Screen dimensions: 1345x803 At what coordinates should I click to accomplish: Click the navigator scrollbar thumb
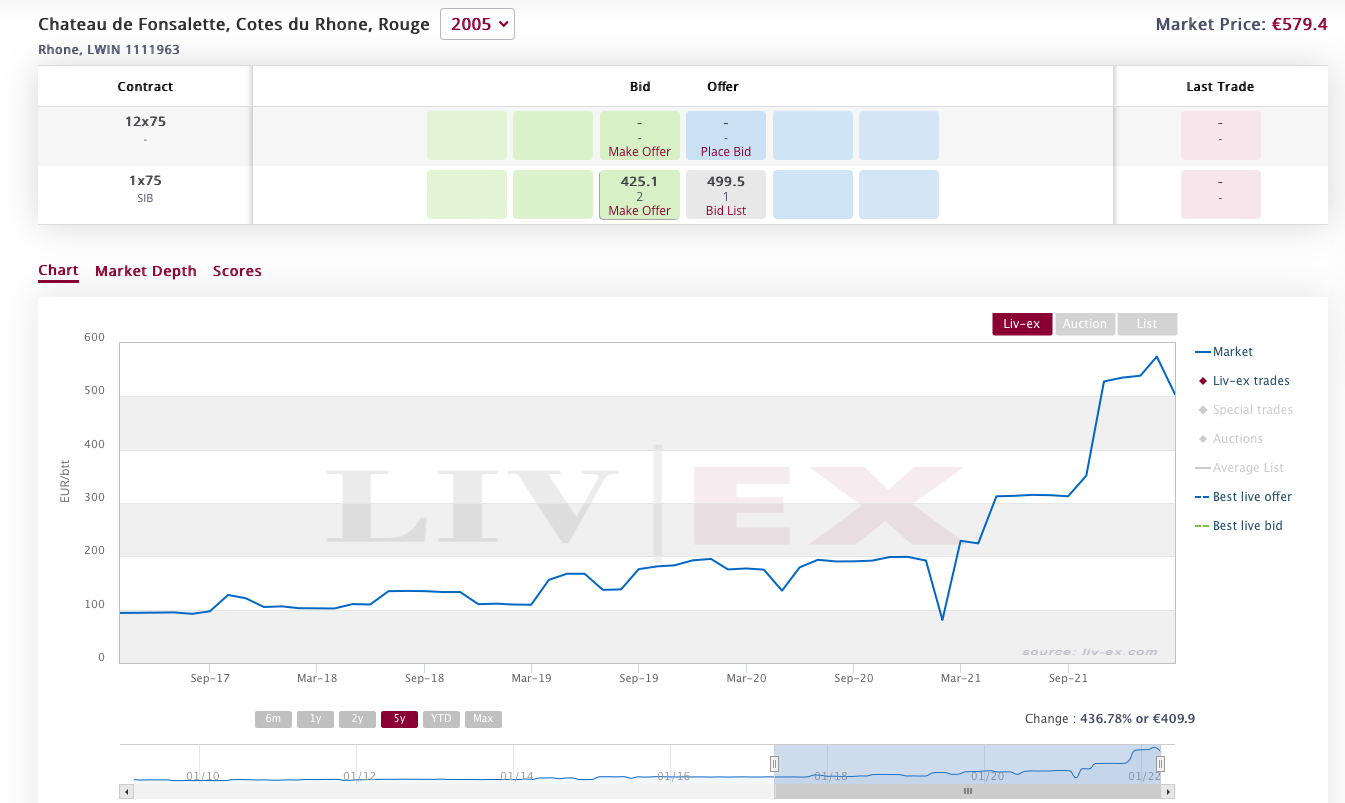coord(967,791)
